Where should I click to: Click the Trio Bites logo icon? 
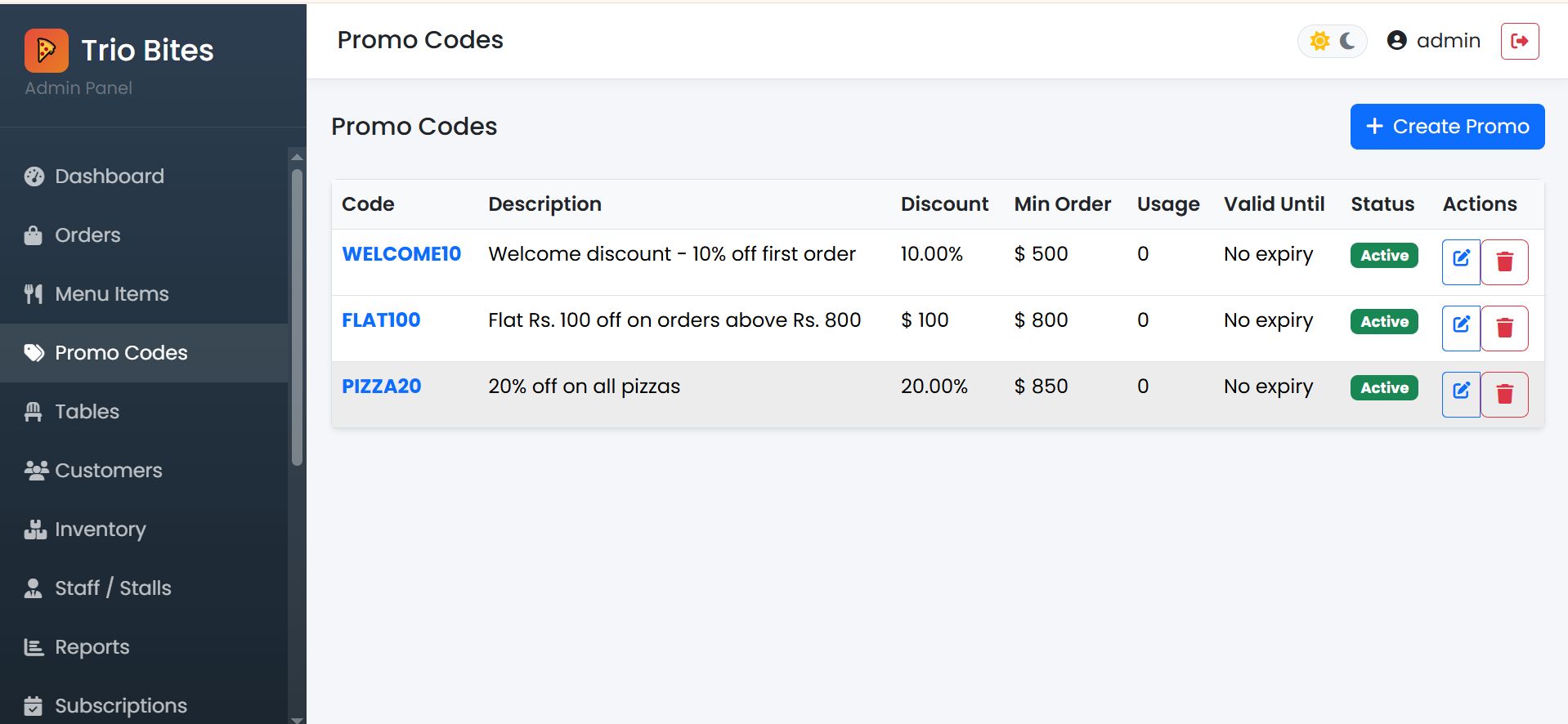pos(46,50)
